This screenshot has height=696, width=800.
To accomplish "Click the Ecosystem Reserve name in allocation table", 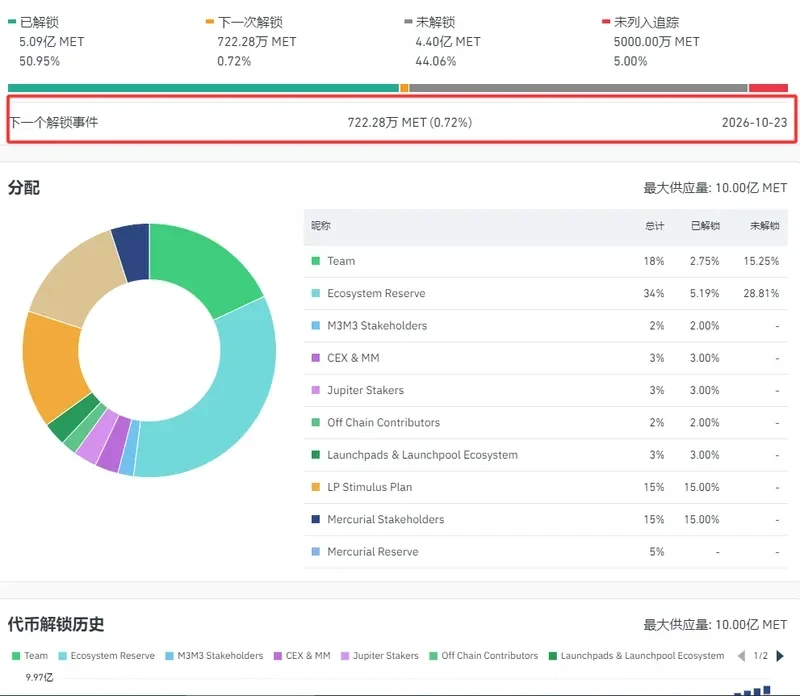I will [x=376, y=293].
